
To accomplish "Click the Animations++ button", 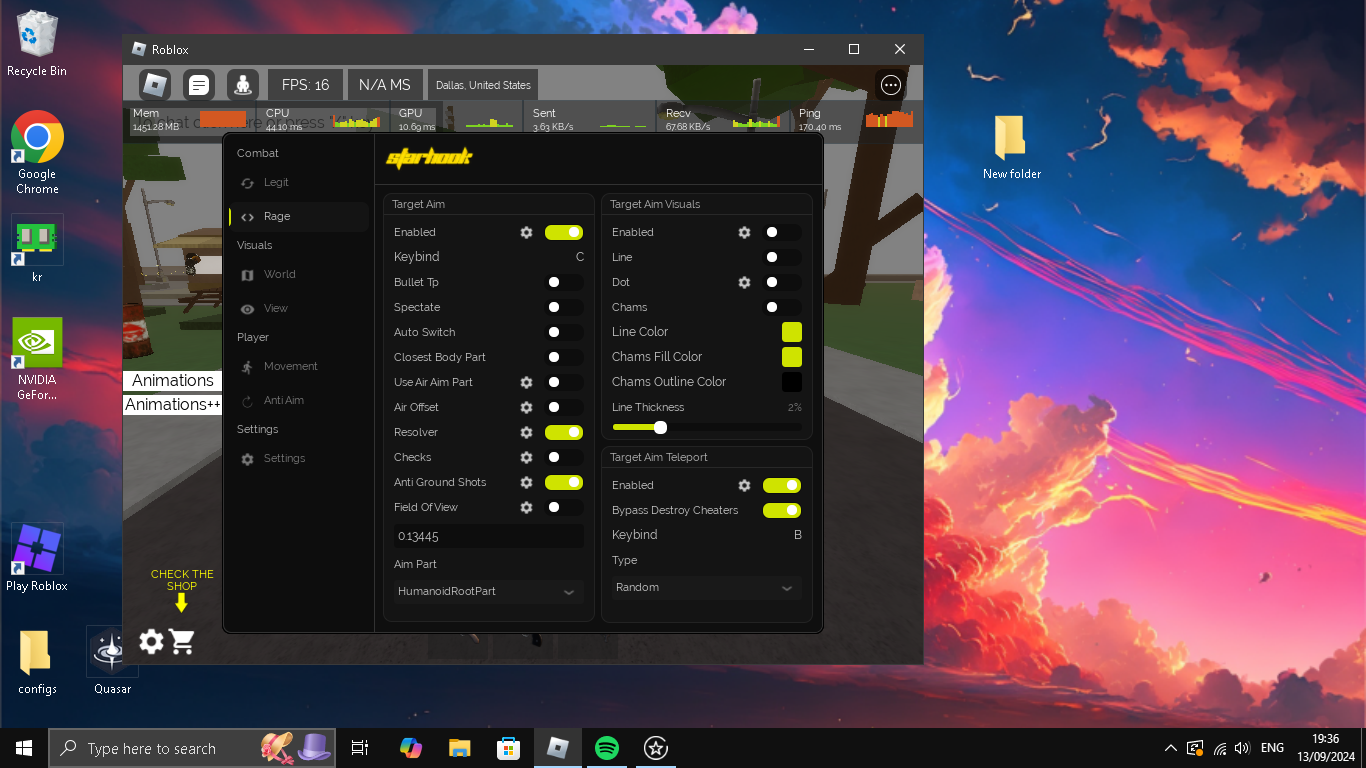I will tap(172, 404).
